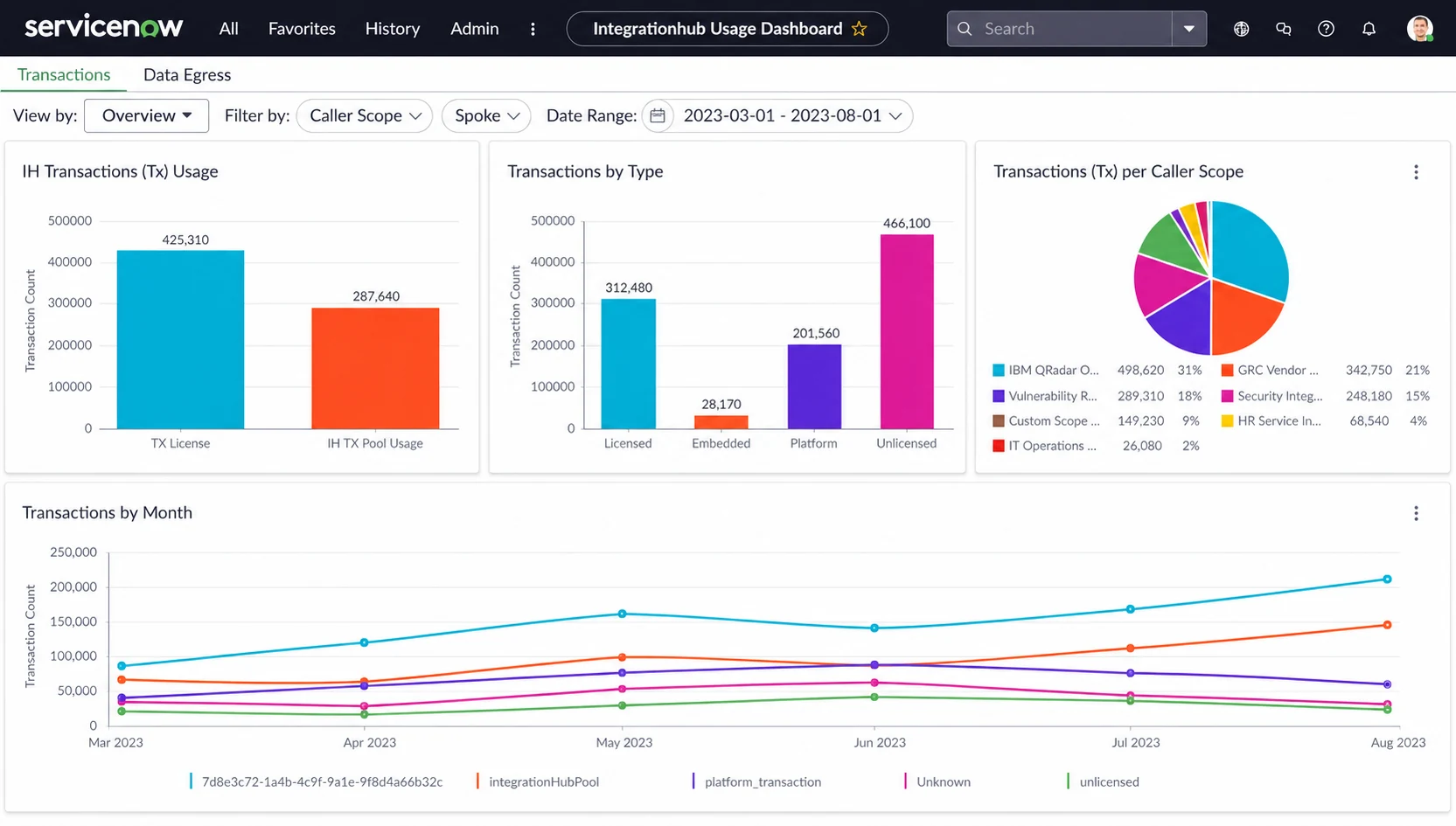The image size is (1456, 826).
Task: Click the Aug 2023 point on blue line
Action: (x=1387, y=580)
